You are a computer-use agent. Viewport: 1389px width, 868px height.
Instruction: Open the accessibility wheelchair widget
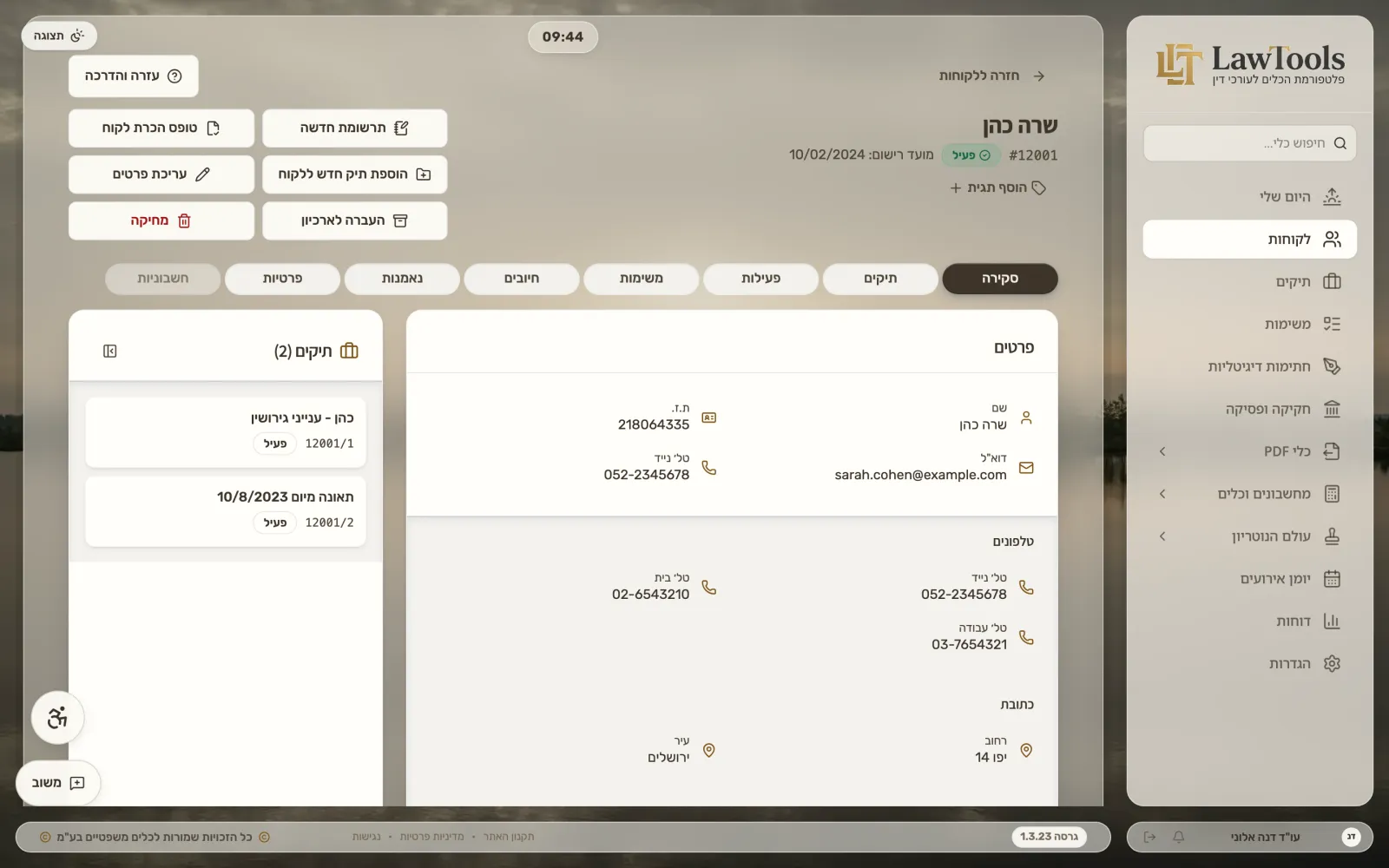(57, 718)
